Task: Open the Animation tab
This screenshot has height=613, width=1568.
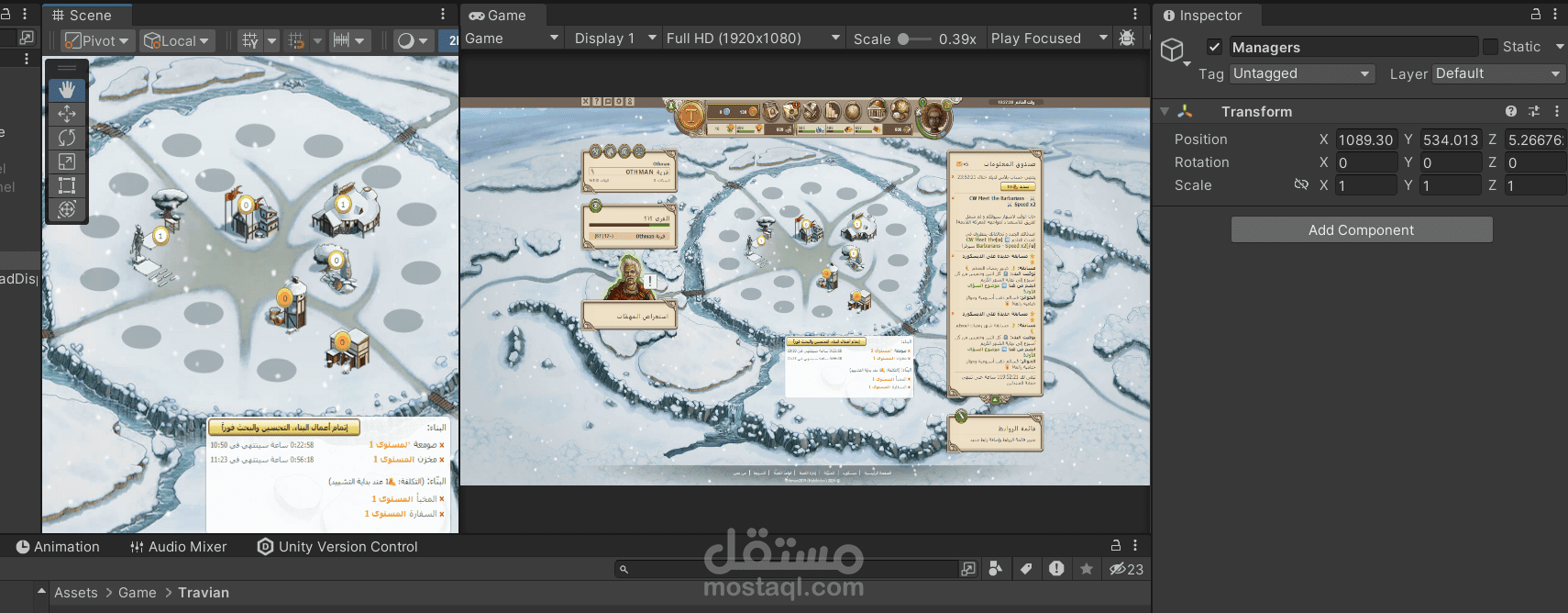Action: [x=58, y=547]
